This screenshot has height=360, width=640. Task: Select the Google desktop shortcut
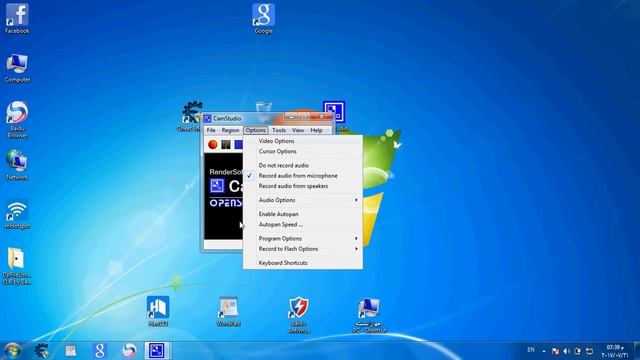point(263,19)
